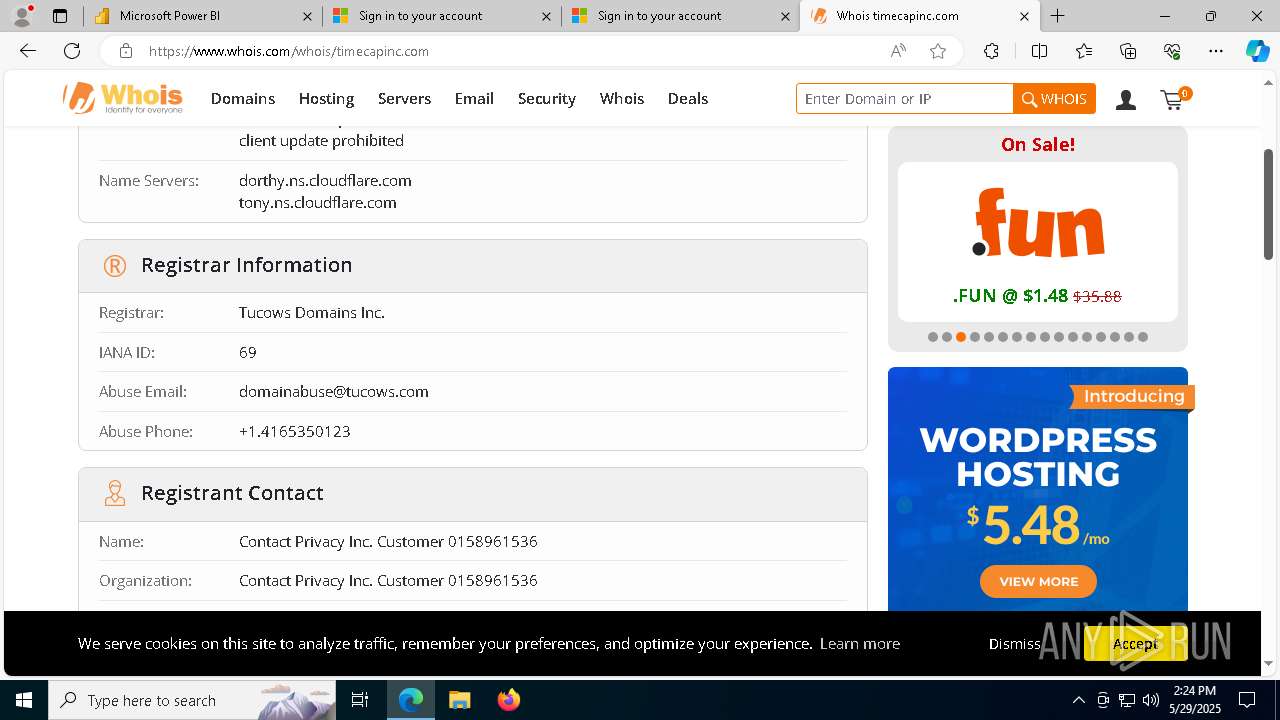The image size is (1280, 720).
Task: Select Tucows Domains Inc. registrar value
Action: 312,312
